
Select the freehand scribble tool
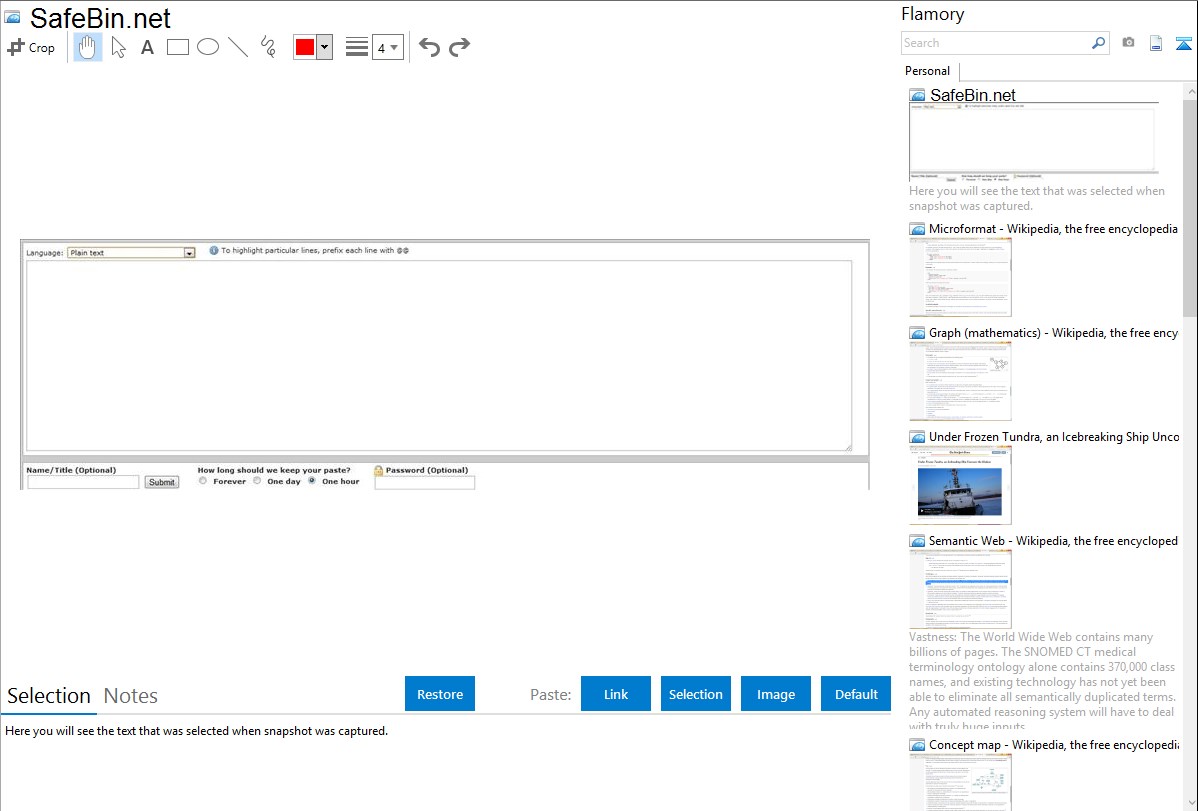(268, 47)
